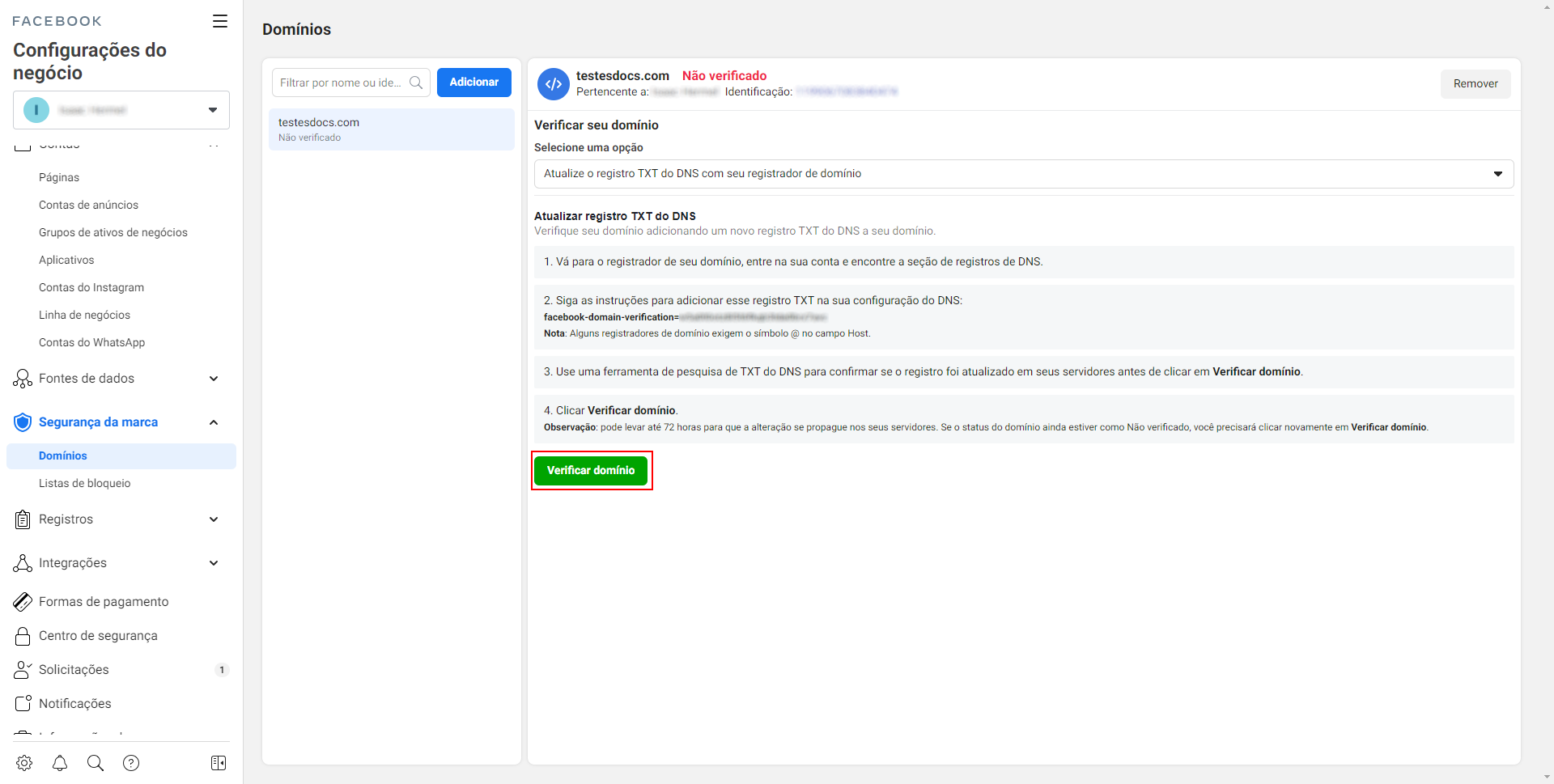Expand the Registros section

coord(214,519)
